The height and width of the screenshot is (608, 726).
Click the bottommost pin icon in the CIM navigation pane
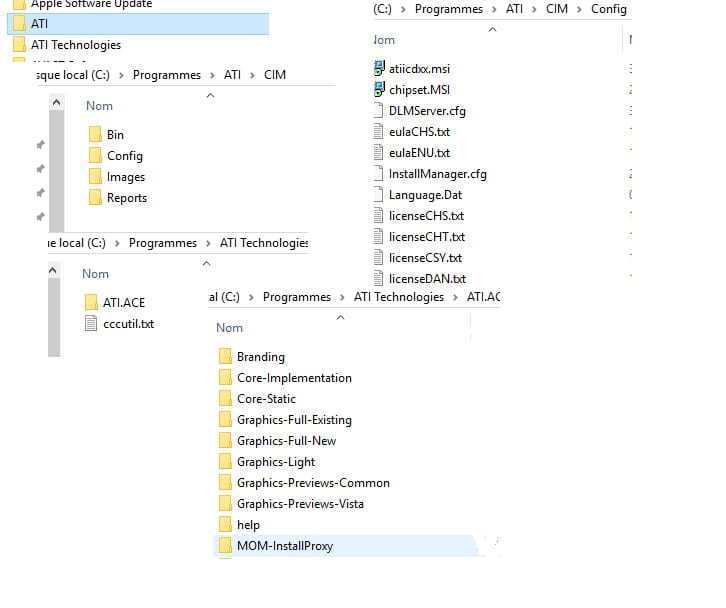[x=41, y=216]
